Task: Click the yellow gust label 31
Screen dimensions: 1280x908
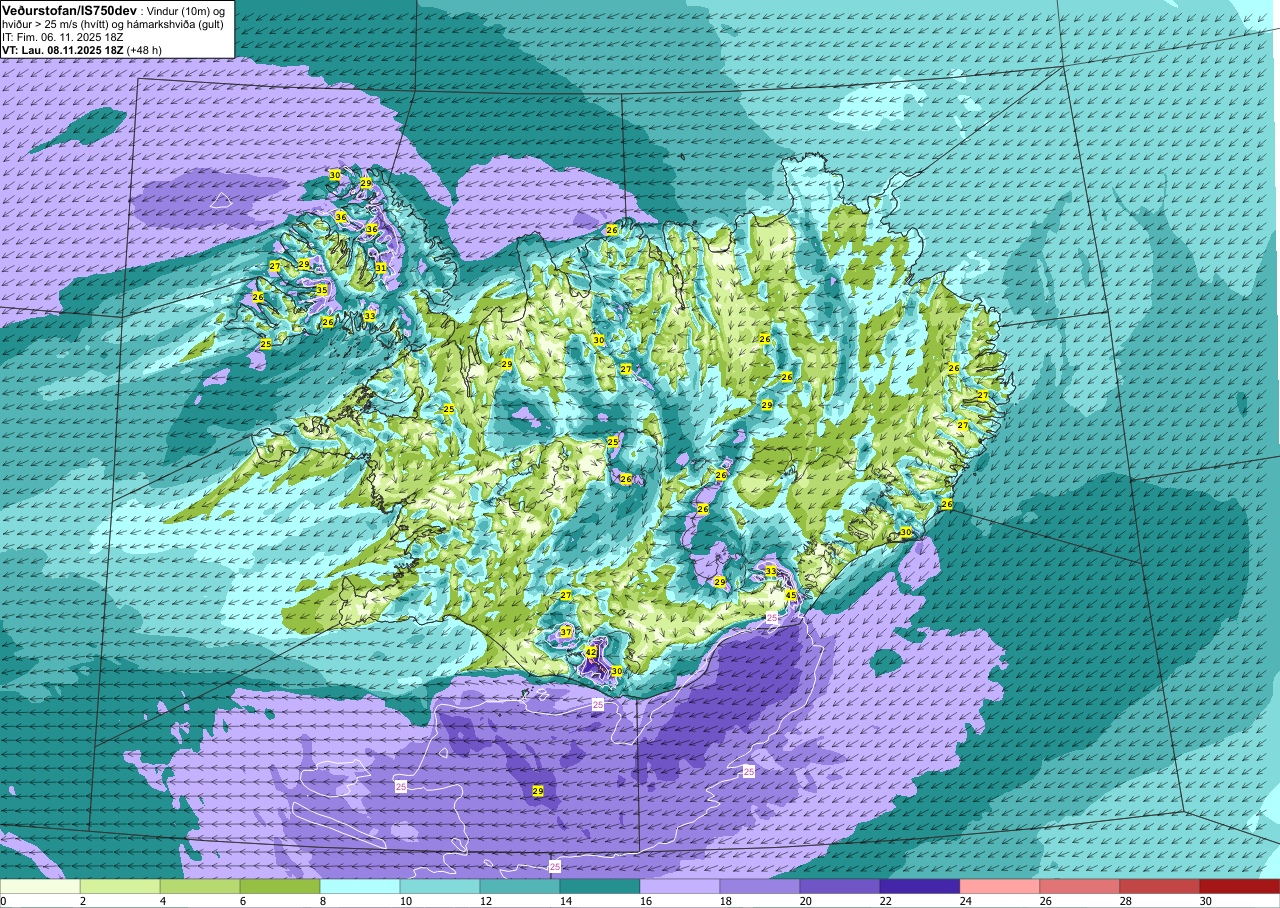Action: point(381,268)
